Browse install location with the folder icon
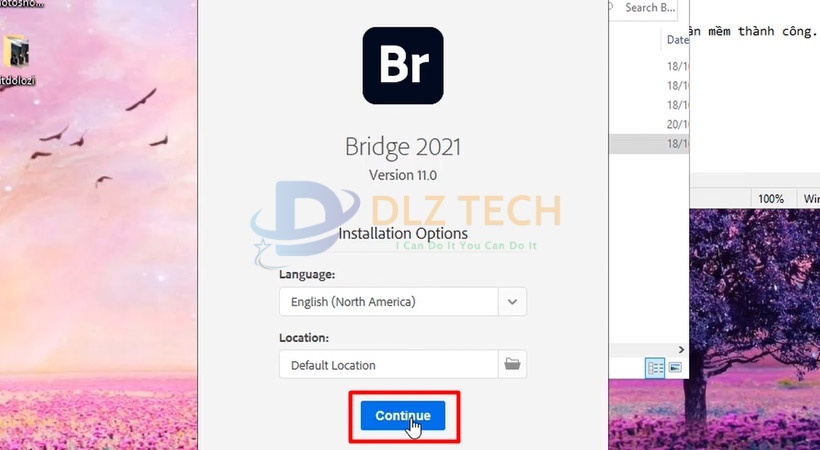The image size is (820, 450). coord(512,364)
